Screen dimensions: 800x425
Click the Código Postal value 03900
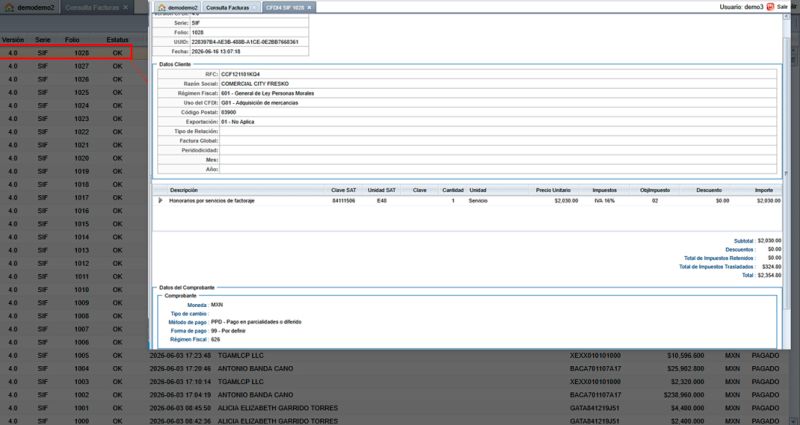229,112
